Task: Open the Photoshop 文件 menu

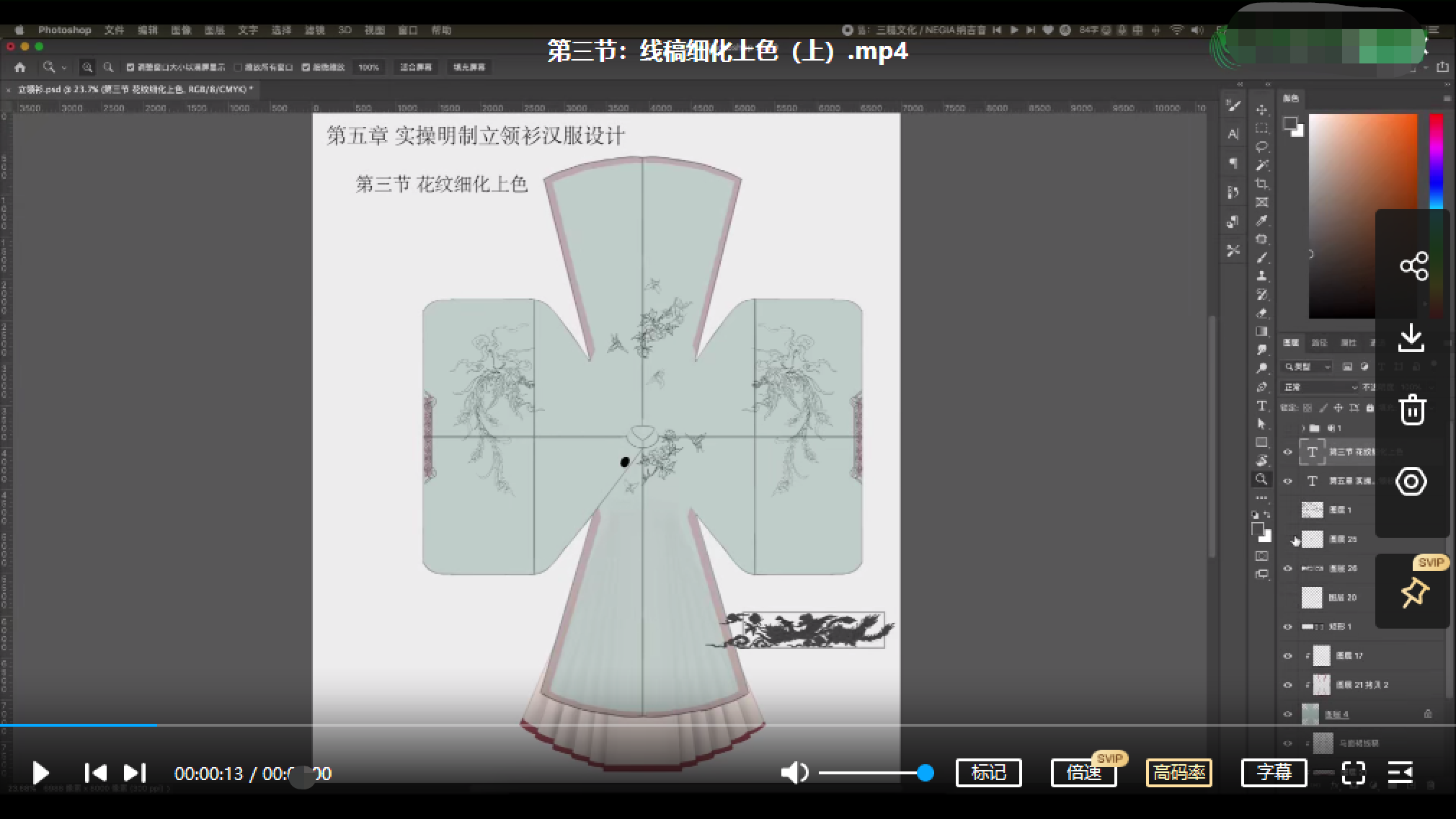Action: point(114,30)
